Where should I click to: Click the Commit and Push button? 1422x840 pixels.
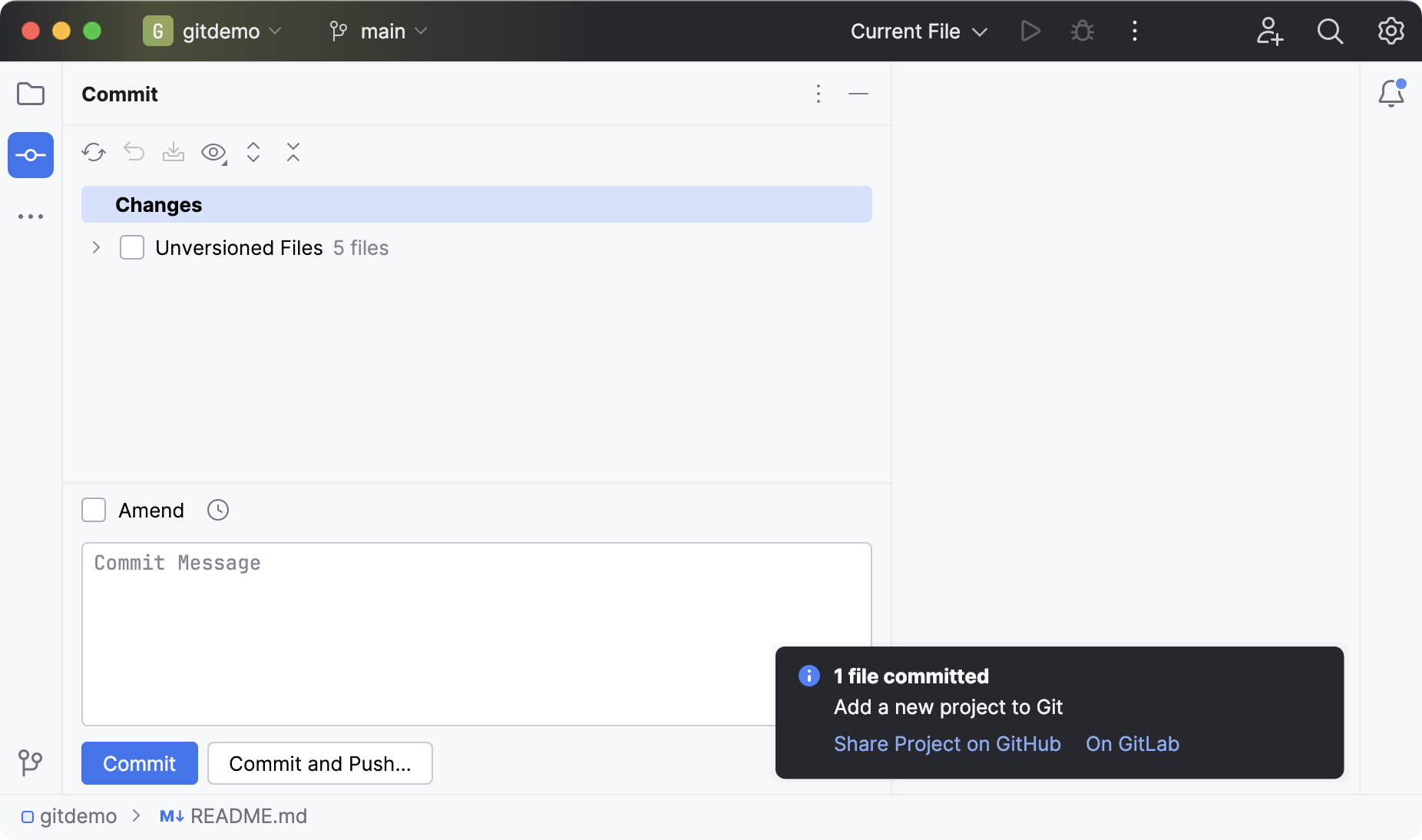pos(319,763)
